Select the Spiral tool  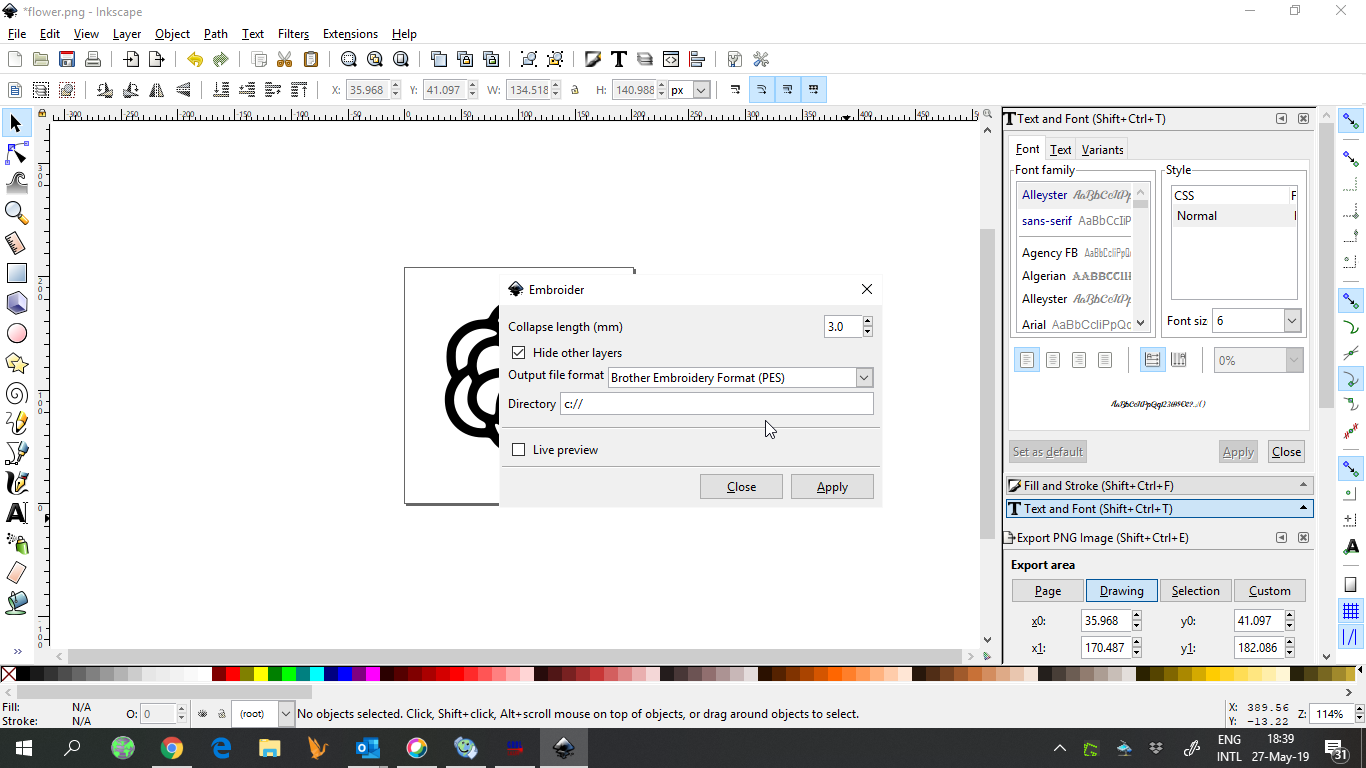point(16,393)
